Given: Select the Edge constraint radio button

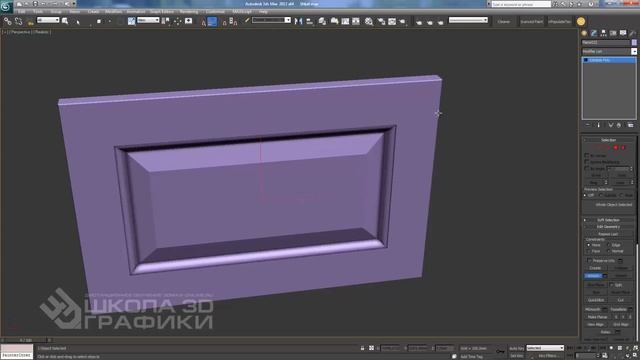Looking at the screenshot, I should [608, 245].
